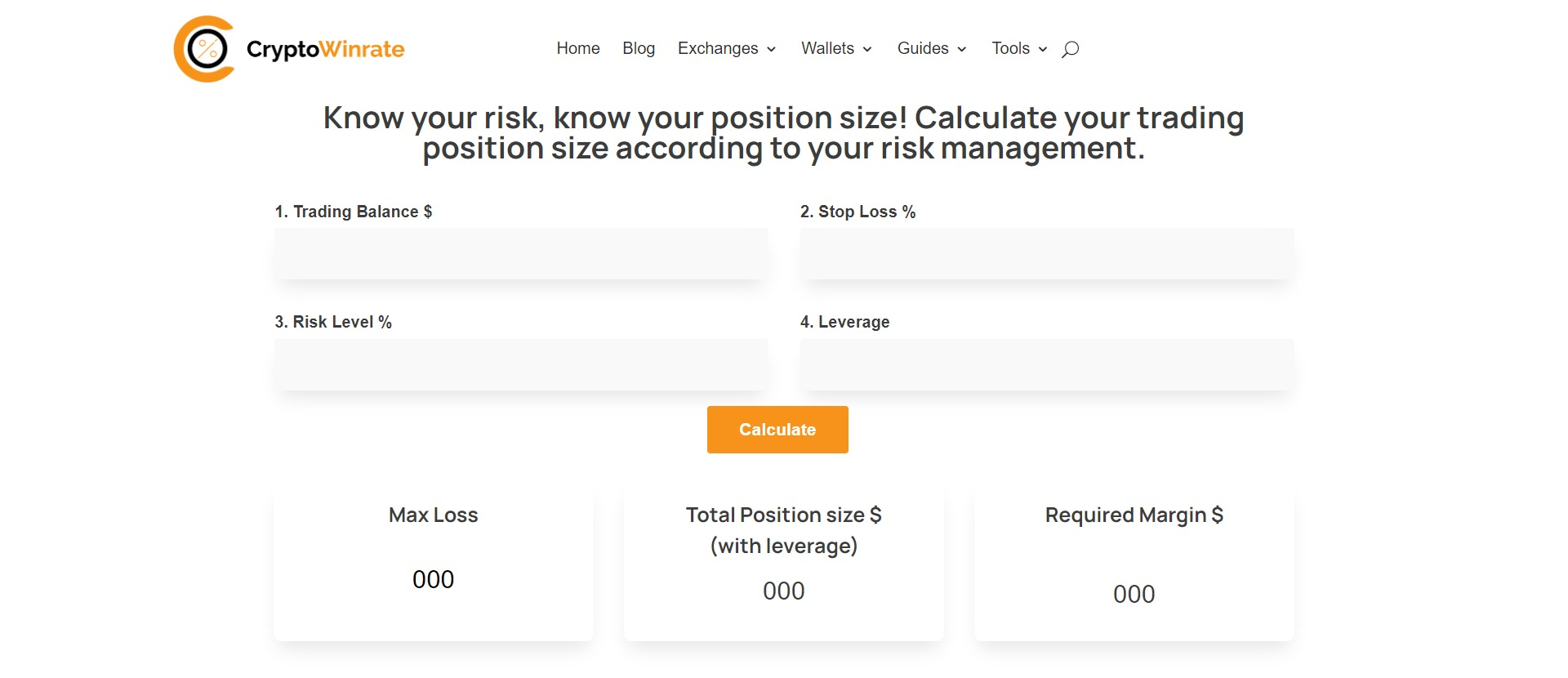Click the chevron next to Exchanges
The width and height of the screenshot is (1568, 678).
(771, 50)
